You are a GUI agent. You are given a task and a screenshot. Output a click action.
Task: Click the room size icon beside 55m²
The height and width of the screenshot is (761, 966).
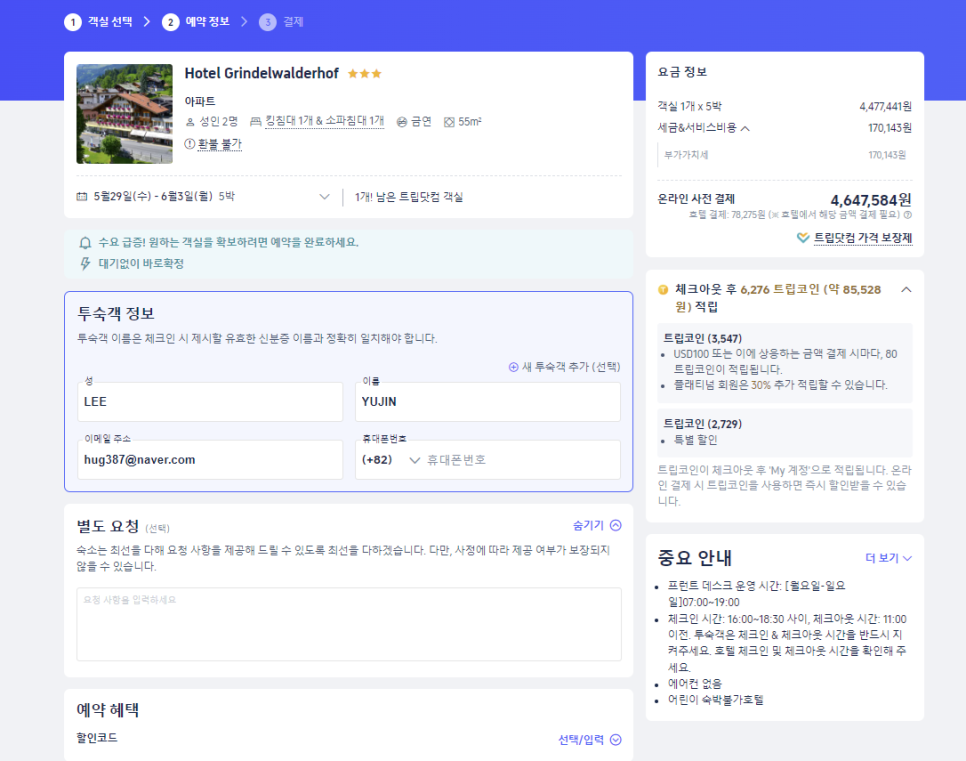click(449, 122)
